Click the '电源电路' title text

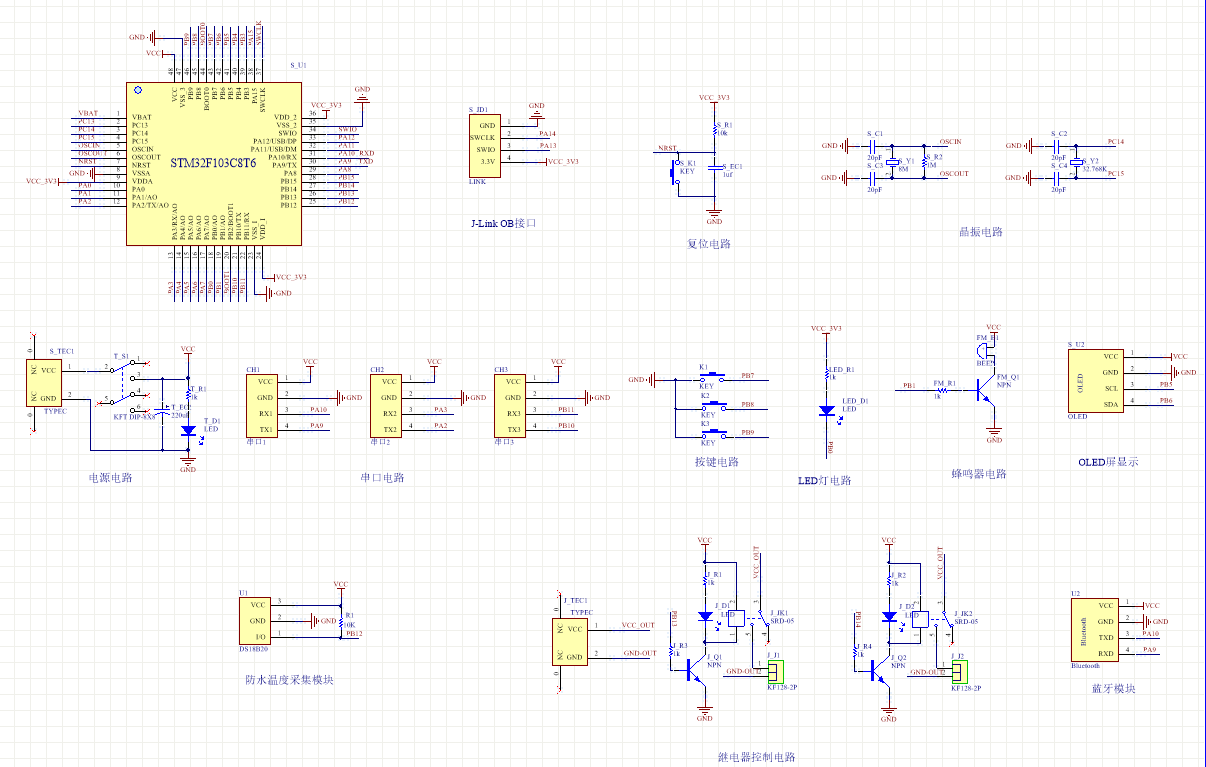[x=110, y=477]
